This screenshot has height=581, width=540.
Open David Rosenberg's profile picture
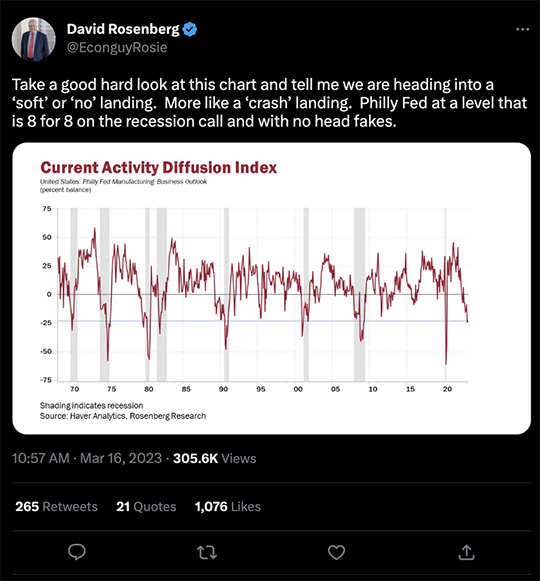tap(34, 39)
